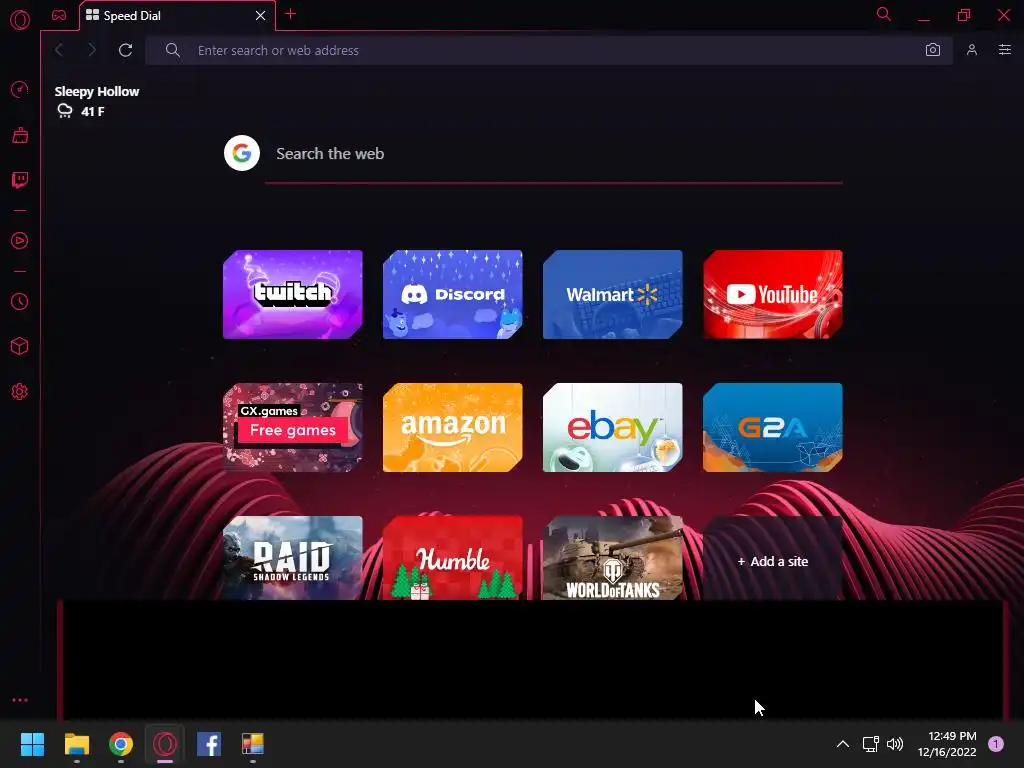Image resolution: width=1024 pixels, height=768 pixels.
Task: Open the Windows Start menu
Action: pyautogui.click(x=32, y=744)
